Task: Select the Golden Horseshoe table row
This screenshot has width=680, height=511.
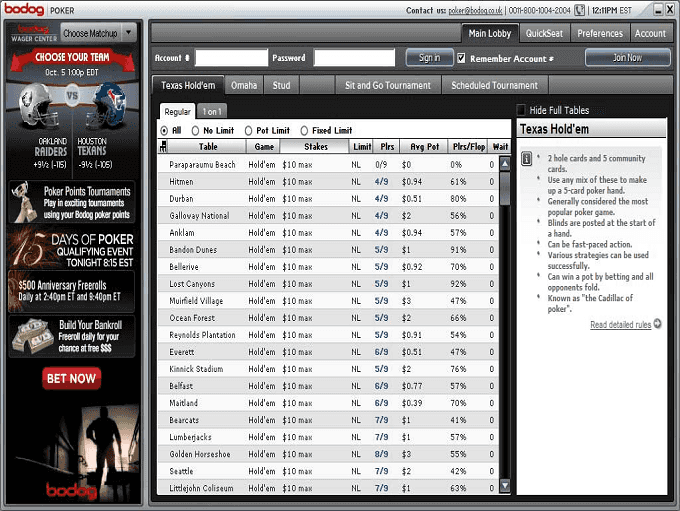Action: [328, 454]
